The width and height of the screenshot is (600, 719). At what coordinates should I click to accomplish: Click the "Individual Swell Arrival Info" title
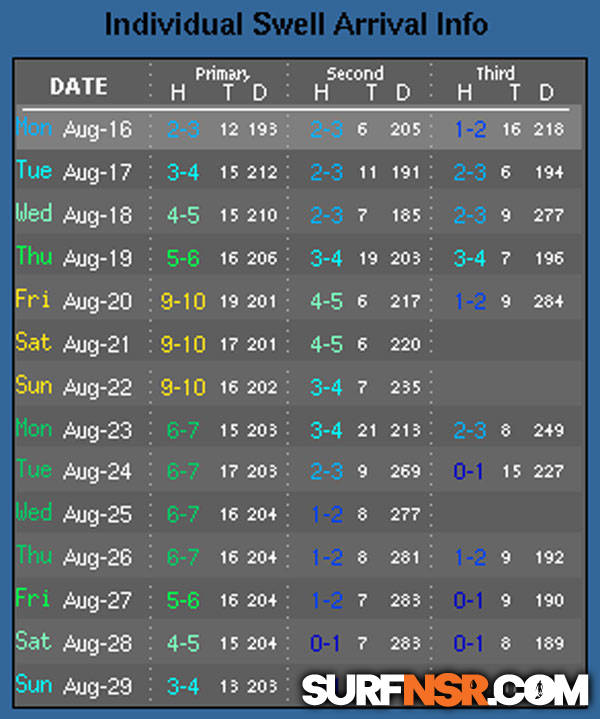[296, 25]
